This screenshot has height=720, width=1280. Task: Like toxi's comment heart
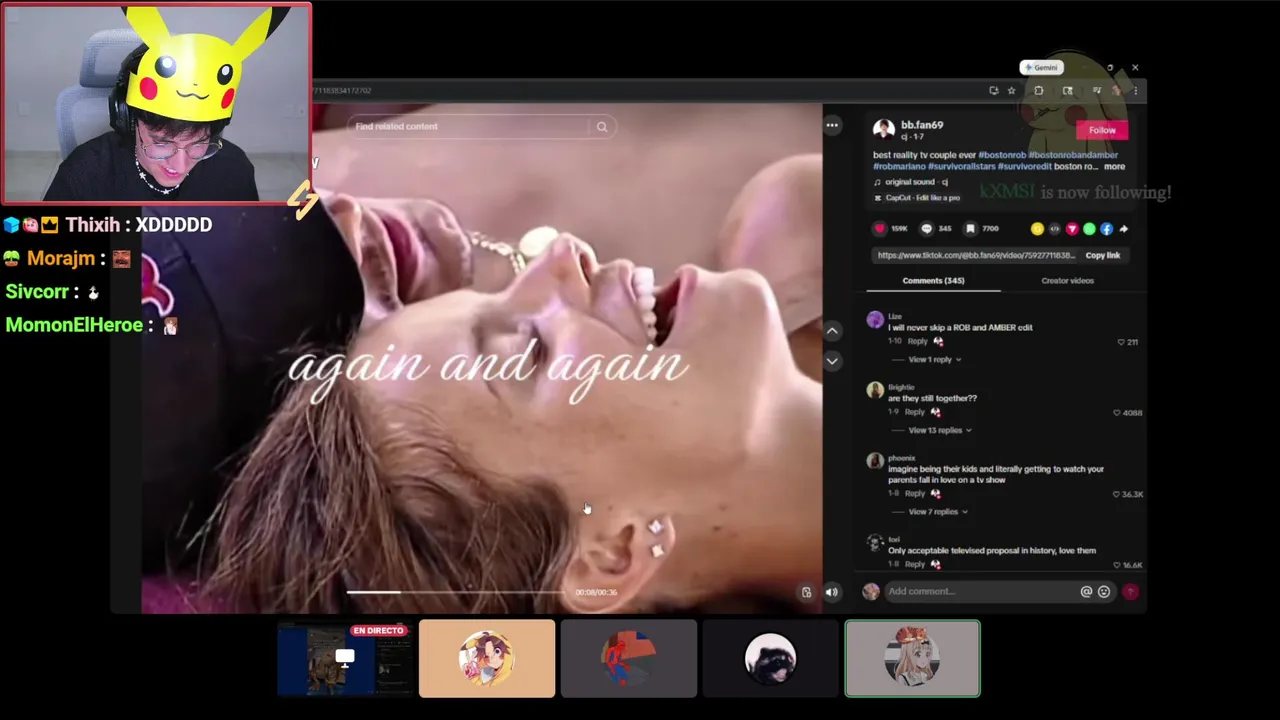point(1116,565)
